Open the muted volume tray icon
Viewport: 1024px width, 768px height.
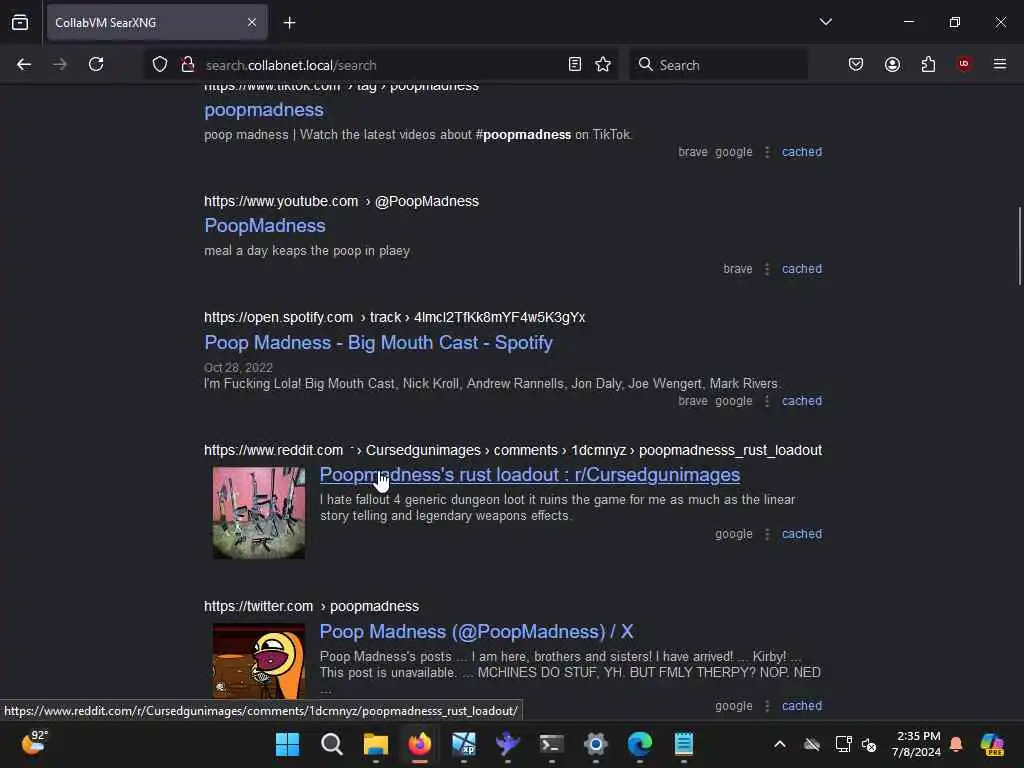point(869,744)
